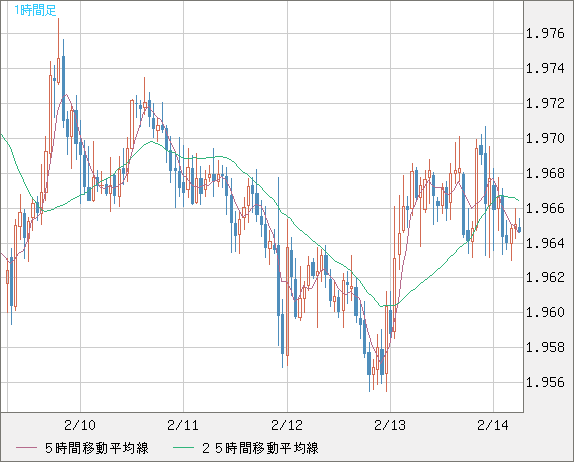Click the 1.958 price axis label
This screenshot has width=574, height=462.
tap(545, 347)
